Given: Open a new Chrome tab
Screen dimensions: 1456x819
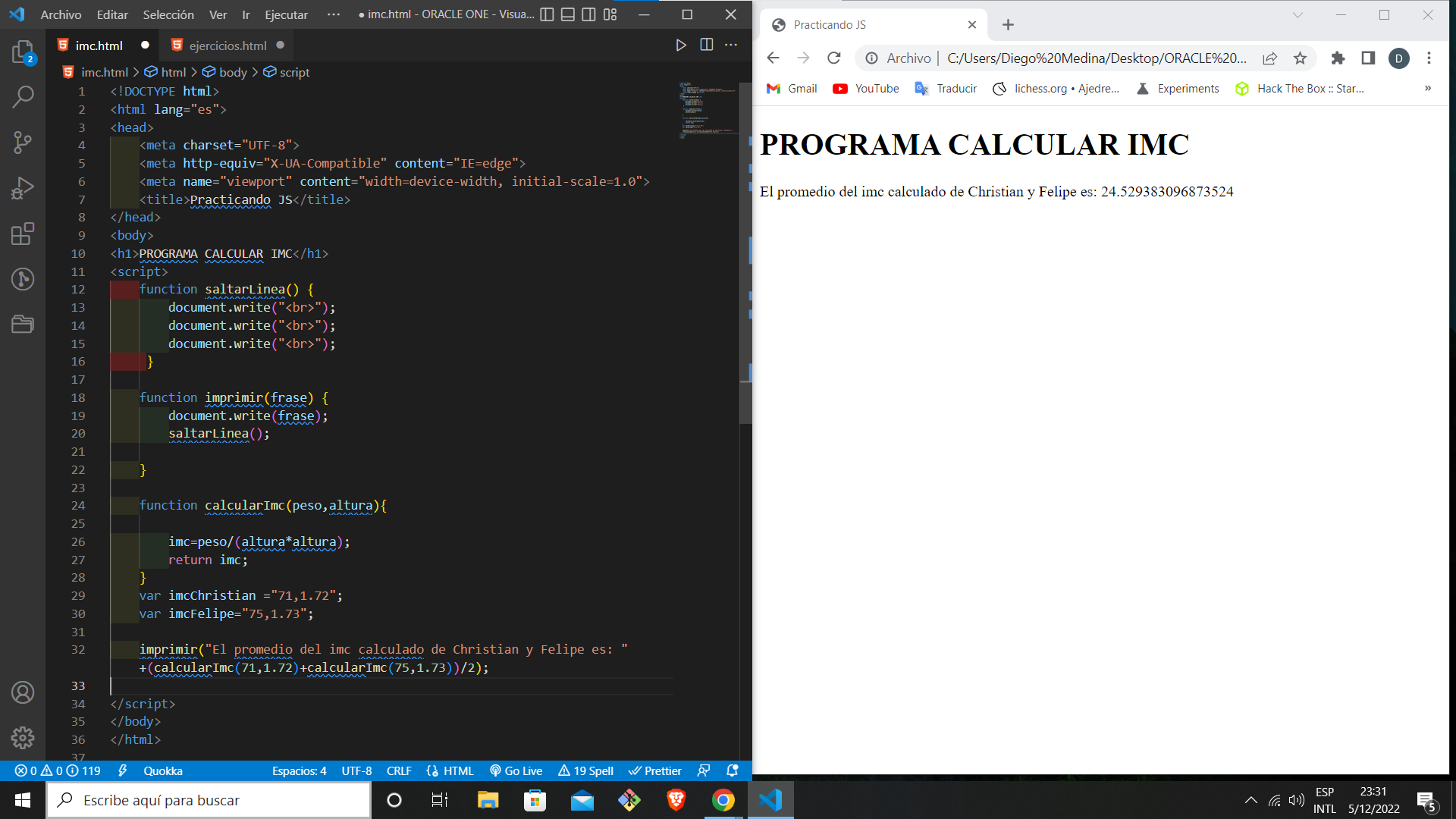Looking at the screenshot, I should pyautogui.click(x=1008, y=25).
